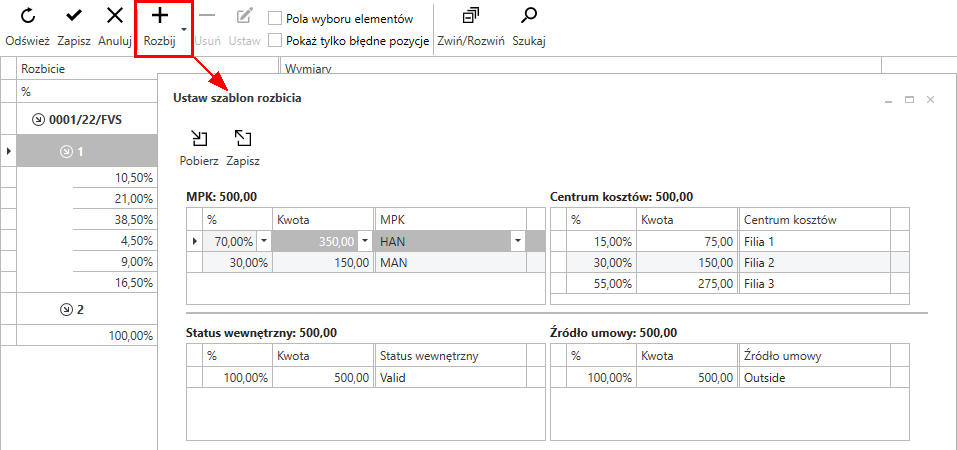Viewport: 957px width, 450px height.
Task: Enable Pola wyboru elementów checkbox
Action: pos(275,18)
